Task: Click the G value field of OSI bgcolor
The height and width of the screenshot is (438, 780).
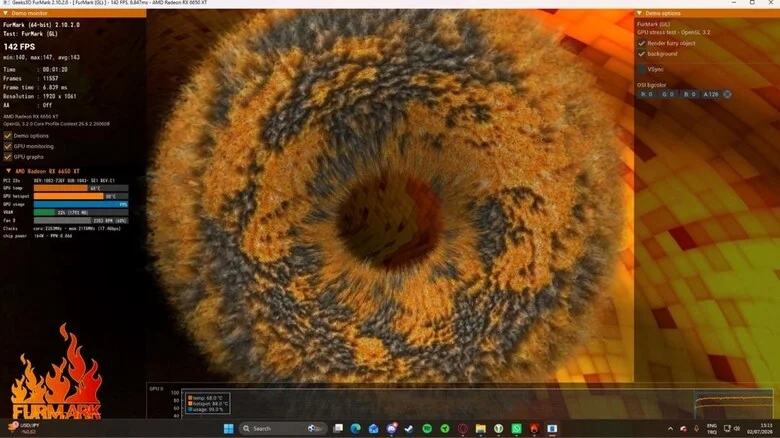Action: tap(668, 94)
